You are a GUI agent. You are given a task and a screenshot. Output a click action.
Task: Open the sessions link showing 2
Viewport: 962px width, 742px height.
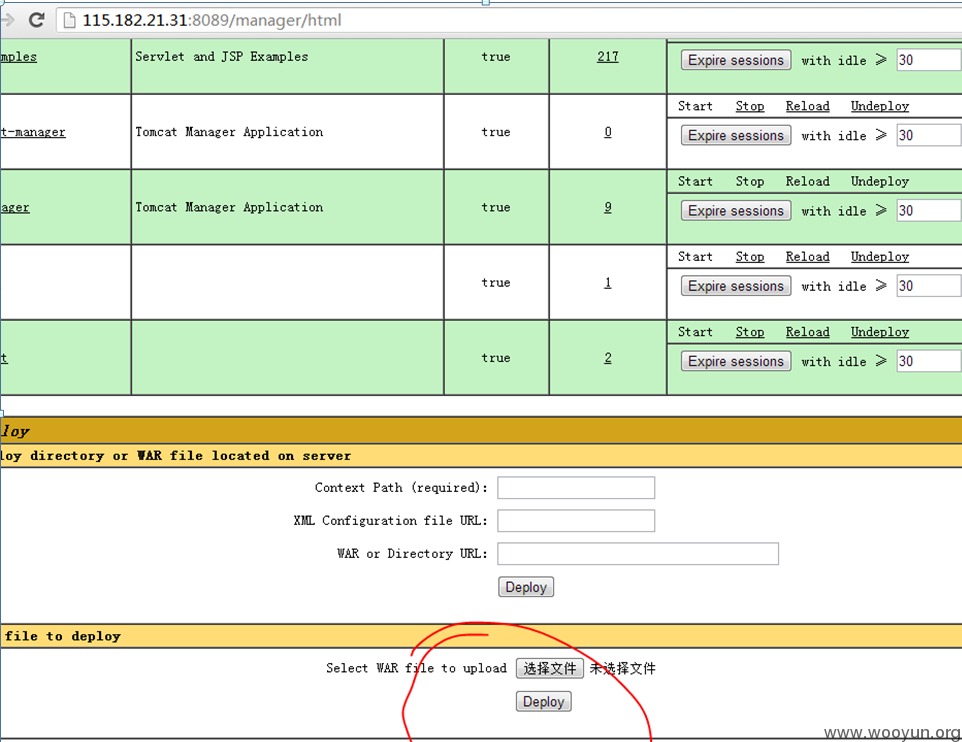[607, 358]
